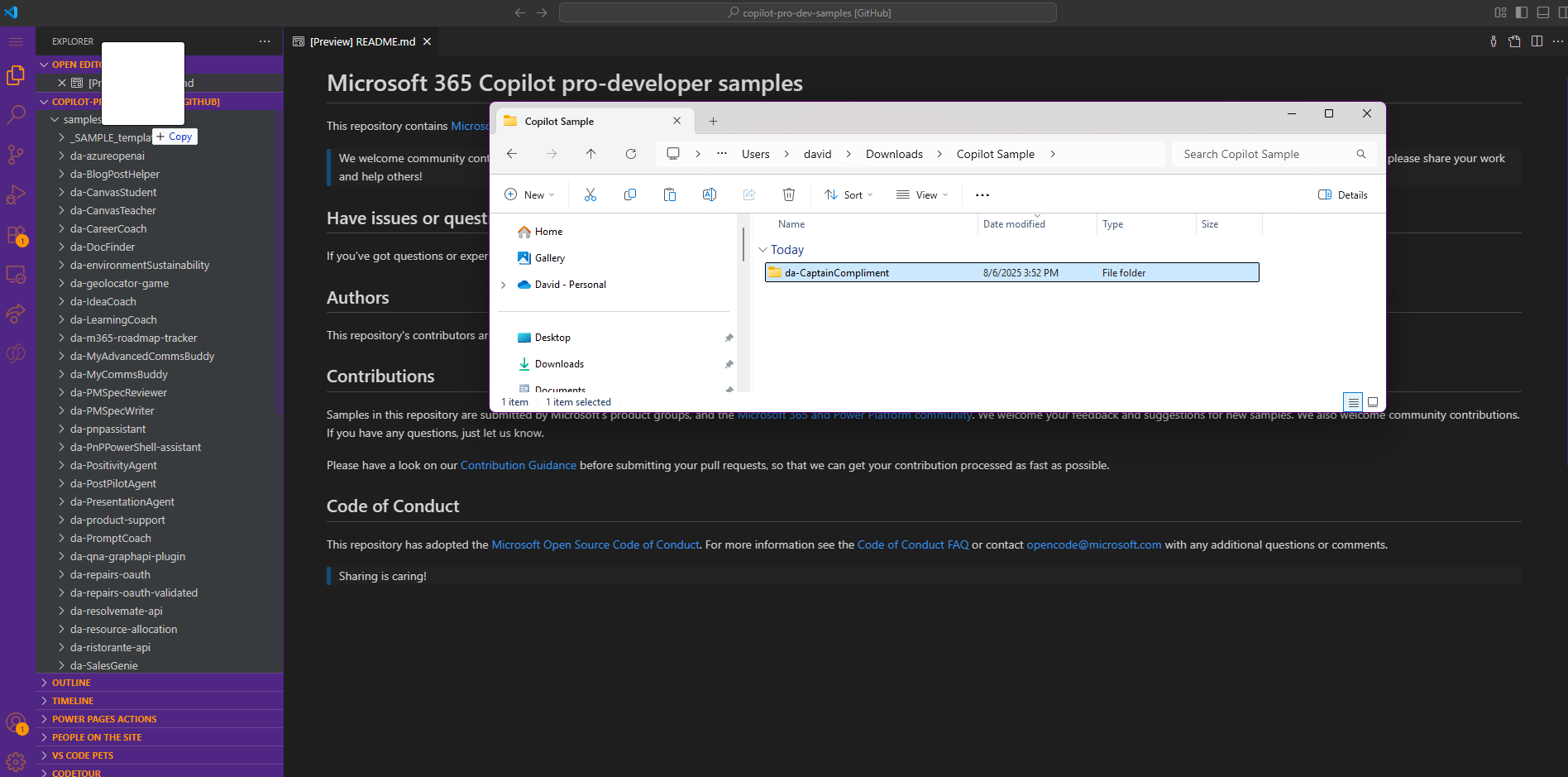Open the View dropdown in File Explorer

(922, 195)
